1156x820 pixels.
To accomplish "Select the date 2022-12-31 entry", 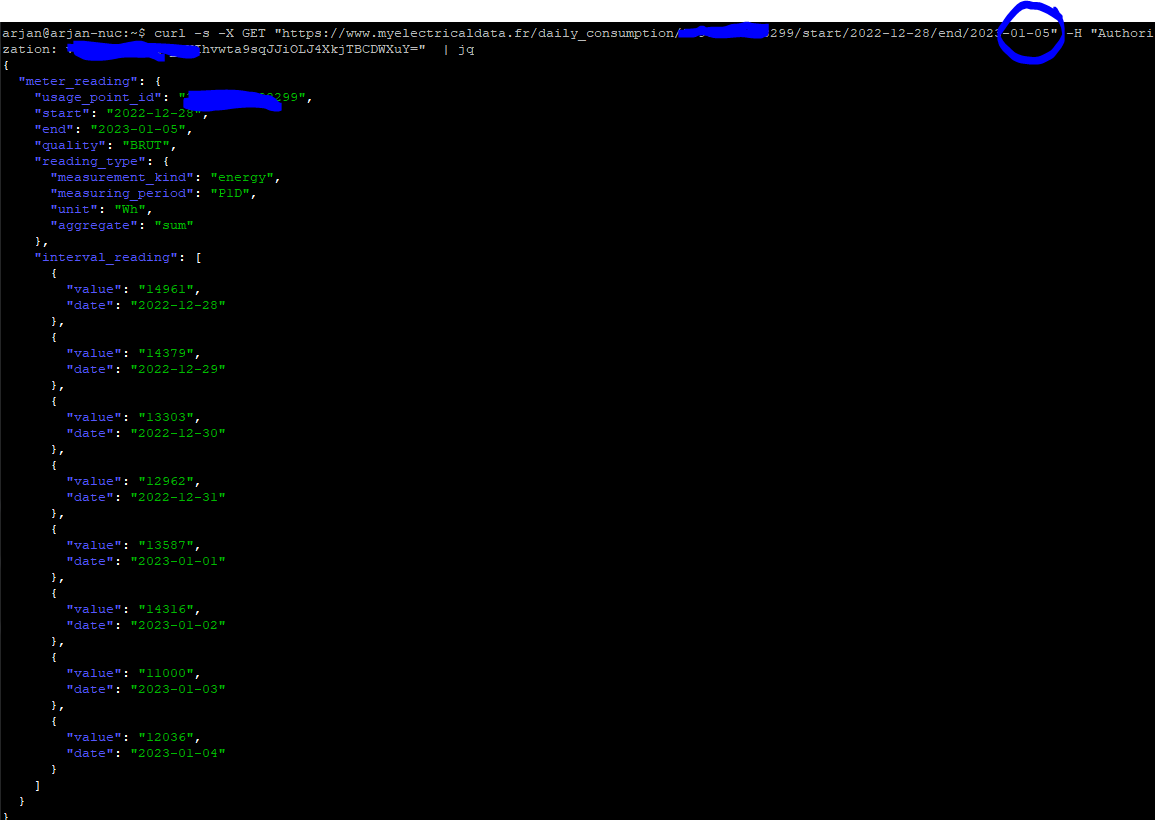I will (178, 497).
